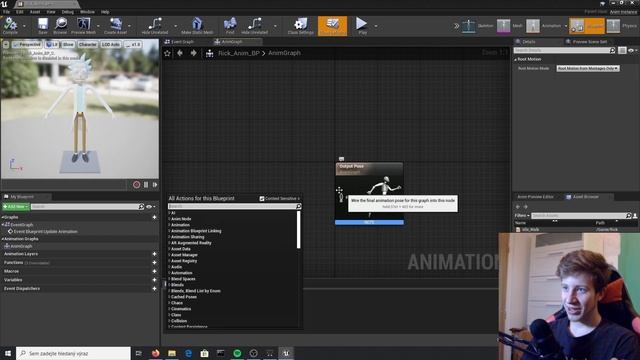
Task: Click the Browse magnifier icon
Action: pos(60,26)
